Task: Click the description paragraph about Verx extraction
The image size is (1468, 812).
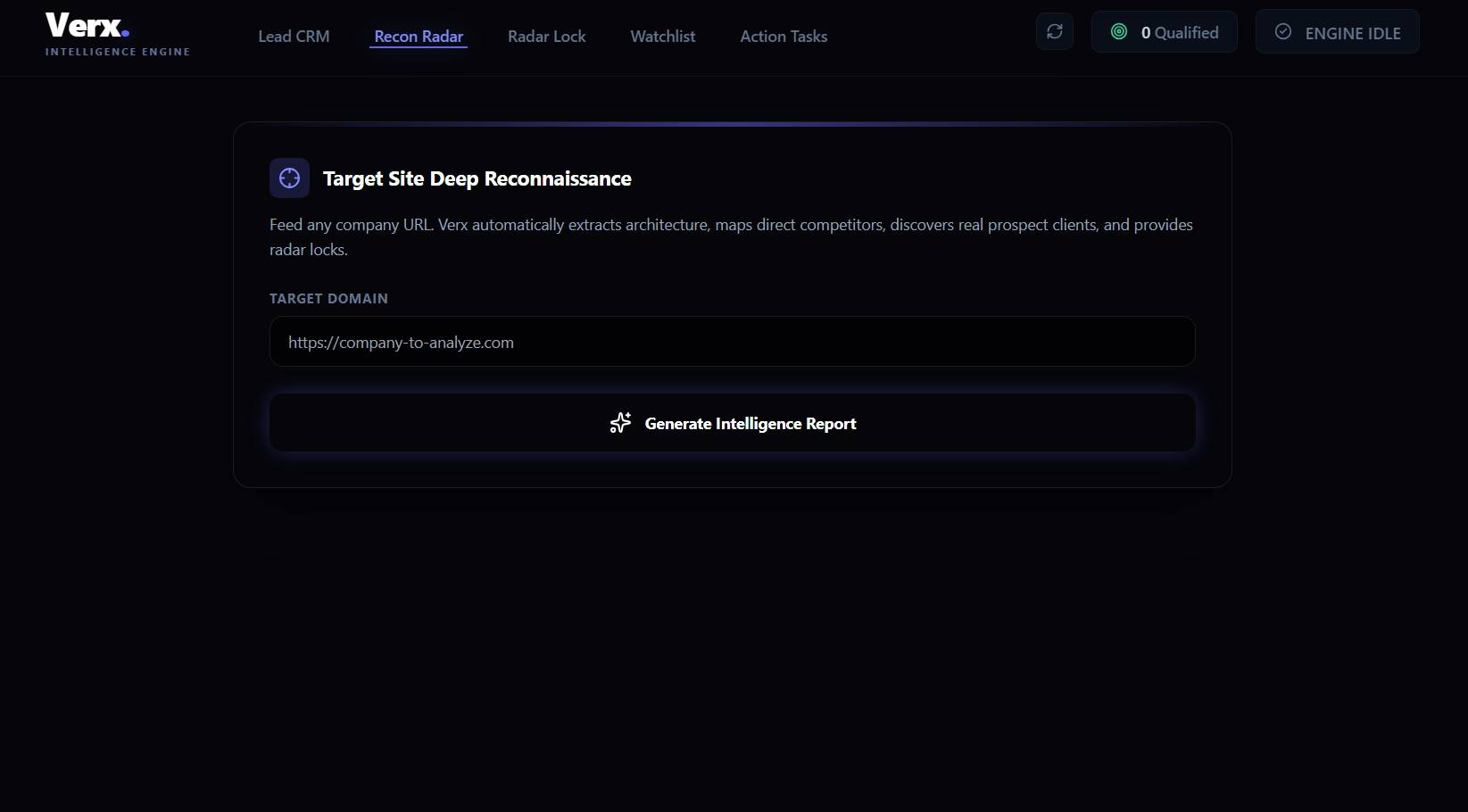Action: click(x=731, y=237)
